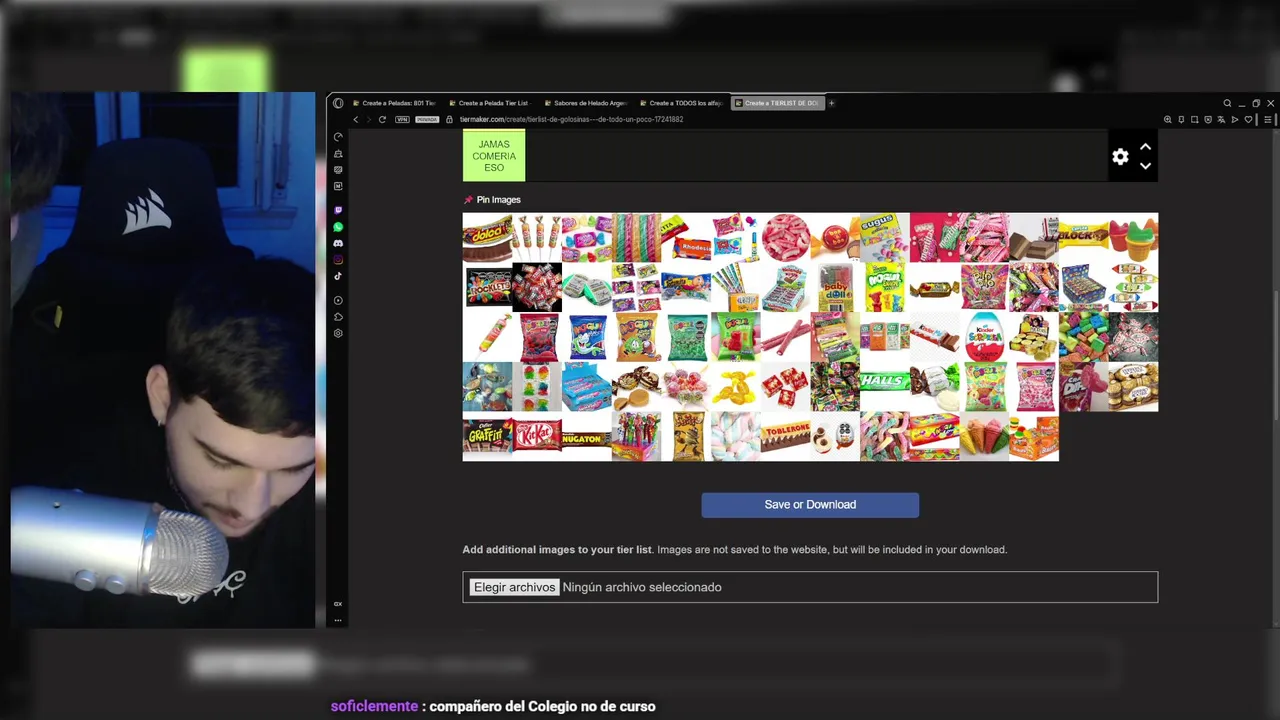Select the marshmallows thumbnail
The height and width of the screenshot is (720, 1280).
tap(735, 437)
